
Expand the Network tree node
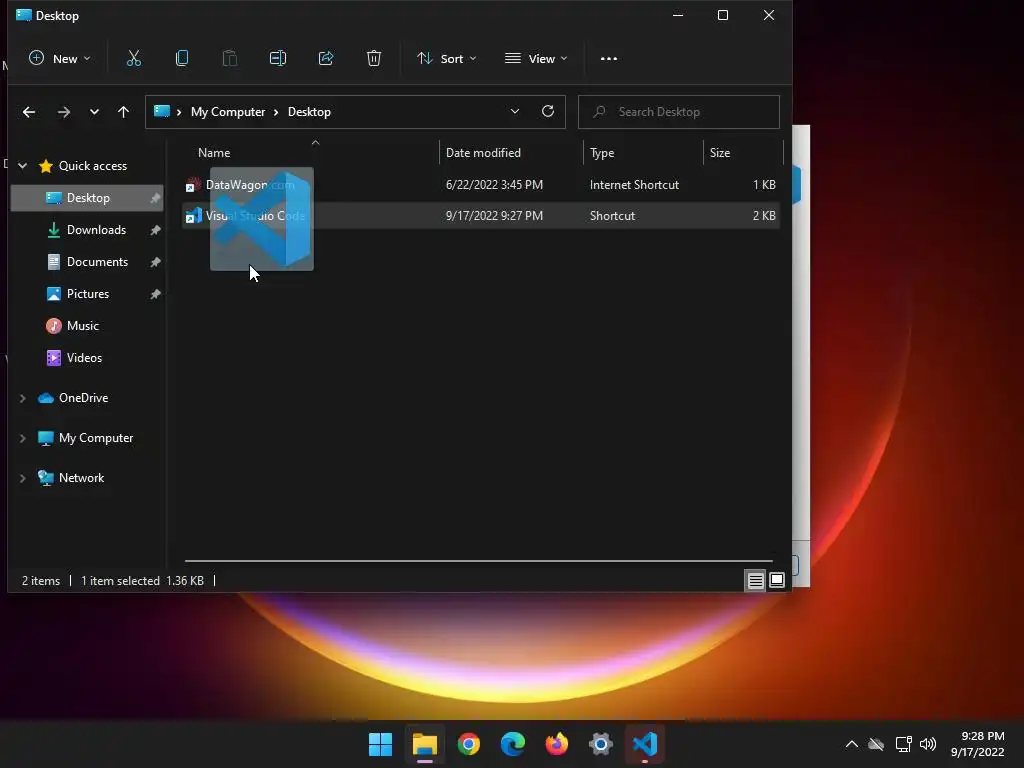coord(23,478)
